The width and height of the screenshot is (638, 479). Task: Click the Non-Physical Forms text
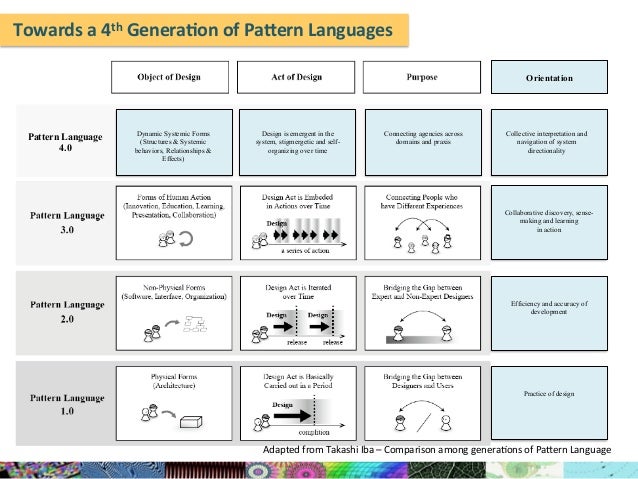(x=174, y=292)
